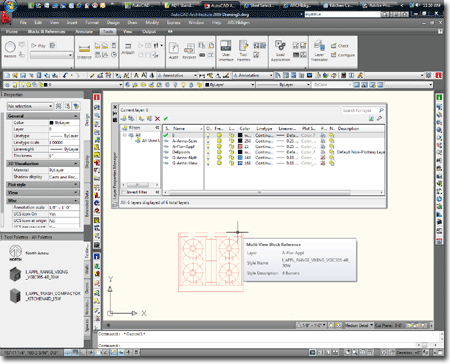The height and width of the screenshot is (364, 450).
Task: Open the Format menu
Action: pos(92,22)
